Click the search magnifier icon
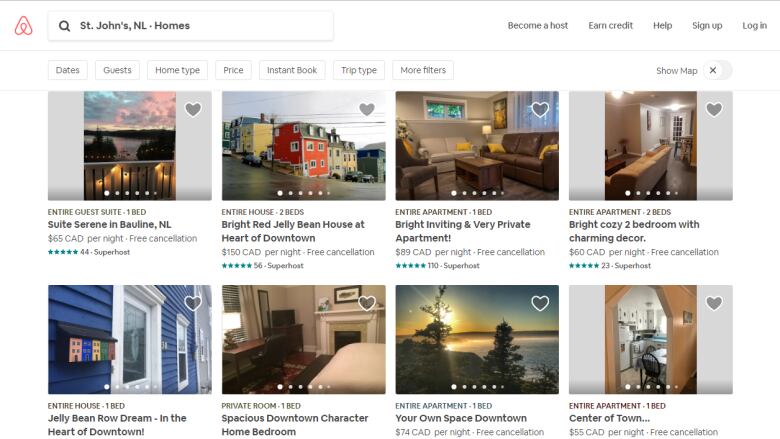This screenshot has width=780, height=439. point(64,26)
